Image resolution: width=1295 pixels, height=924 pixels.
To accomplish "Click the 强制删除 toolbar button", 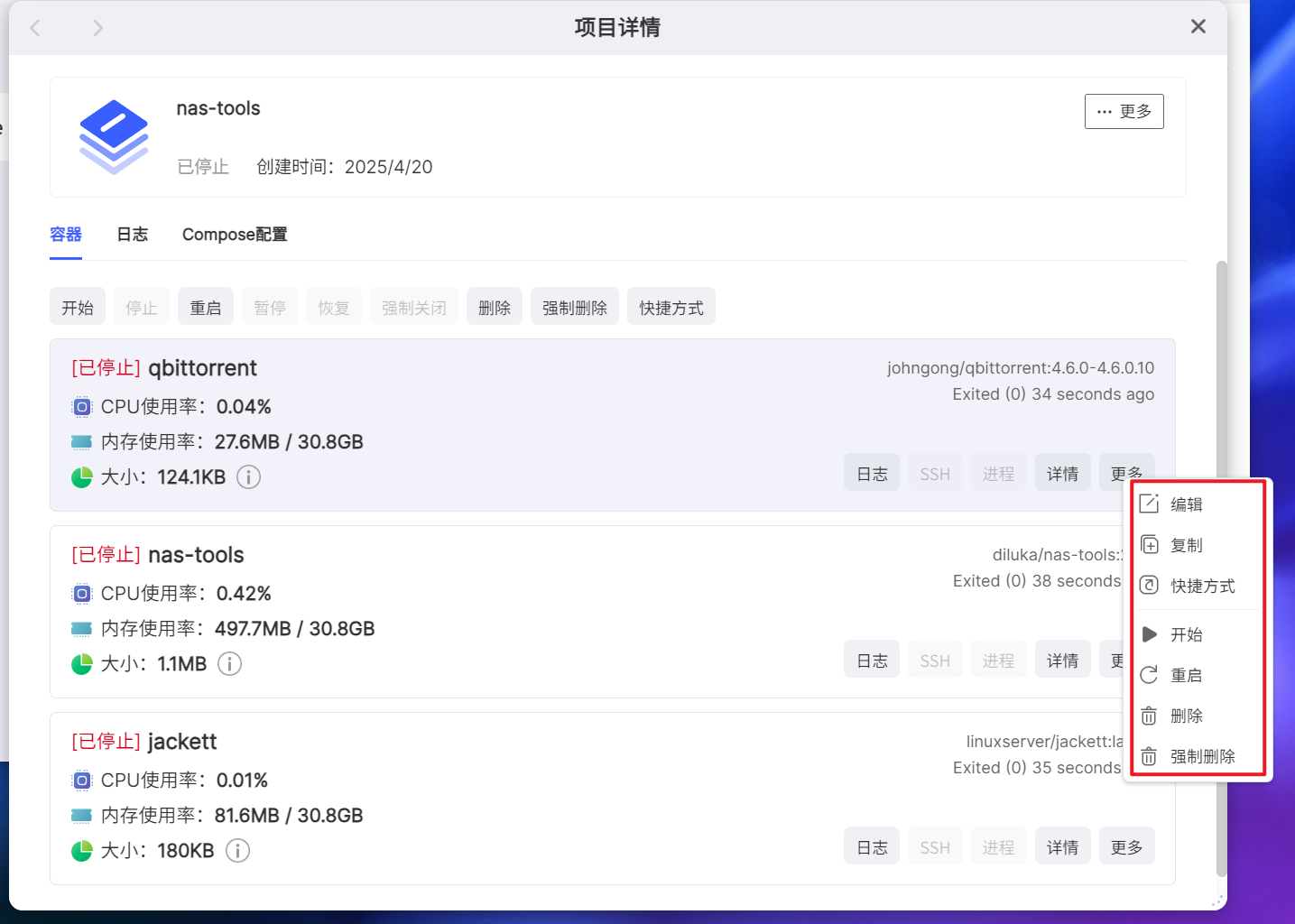I will pyautogui.click(x=575, y=307).
